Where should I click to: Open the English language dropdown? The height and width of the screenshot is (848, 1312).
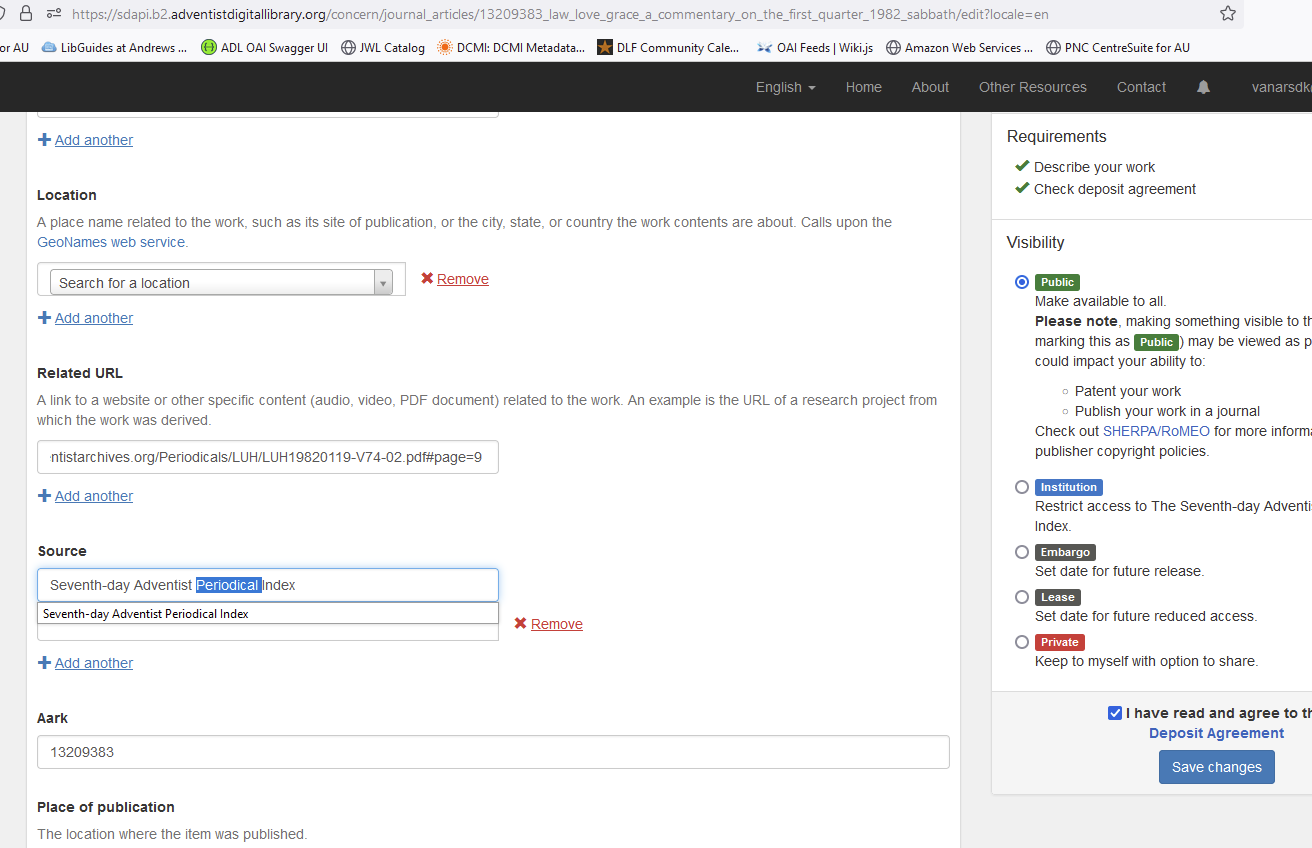785,87
